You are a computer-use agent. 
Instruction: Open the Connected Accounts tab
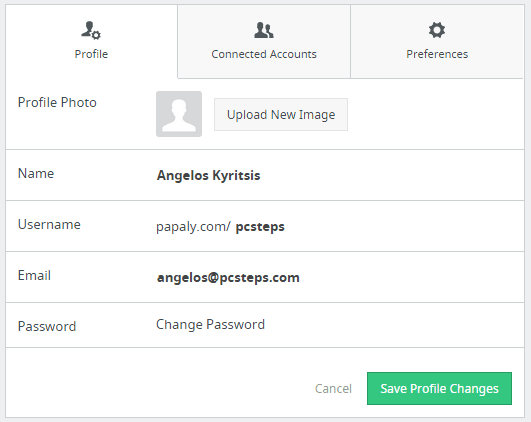(264, 42)
